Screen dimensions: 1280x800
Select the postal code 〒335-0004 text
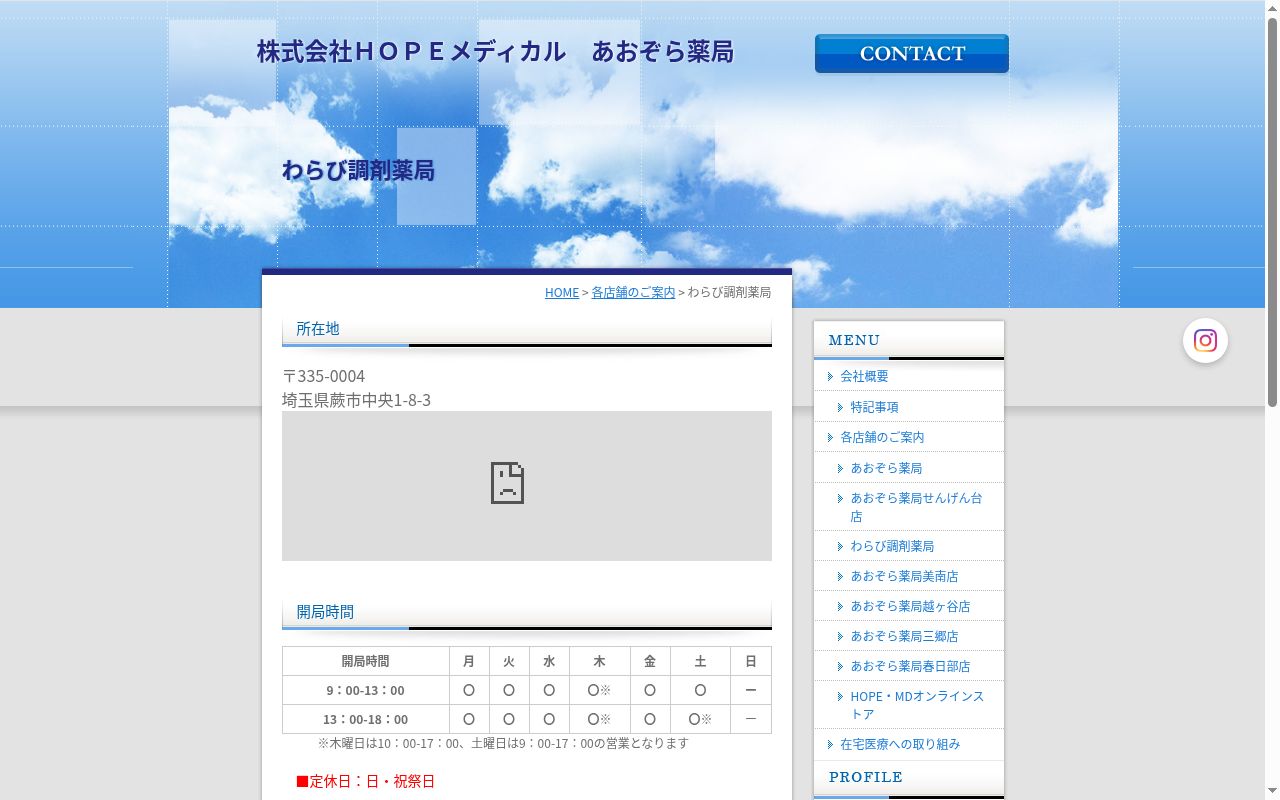pos(324,376)
